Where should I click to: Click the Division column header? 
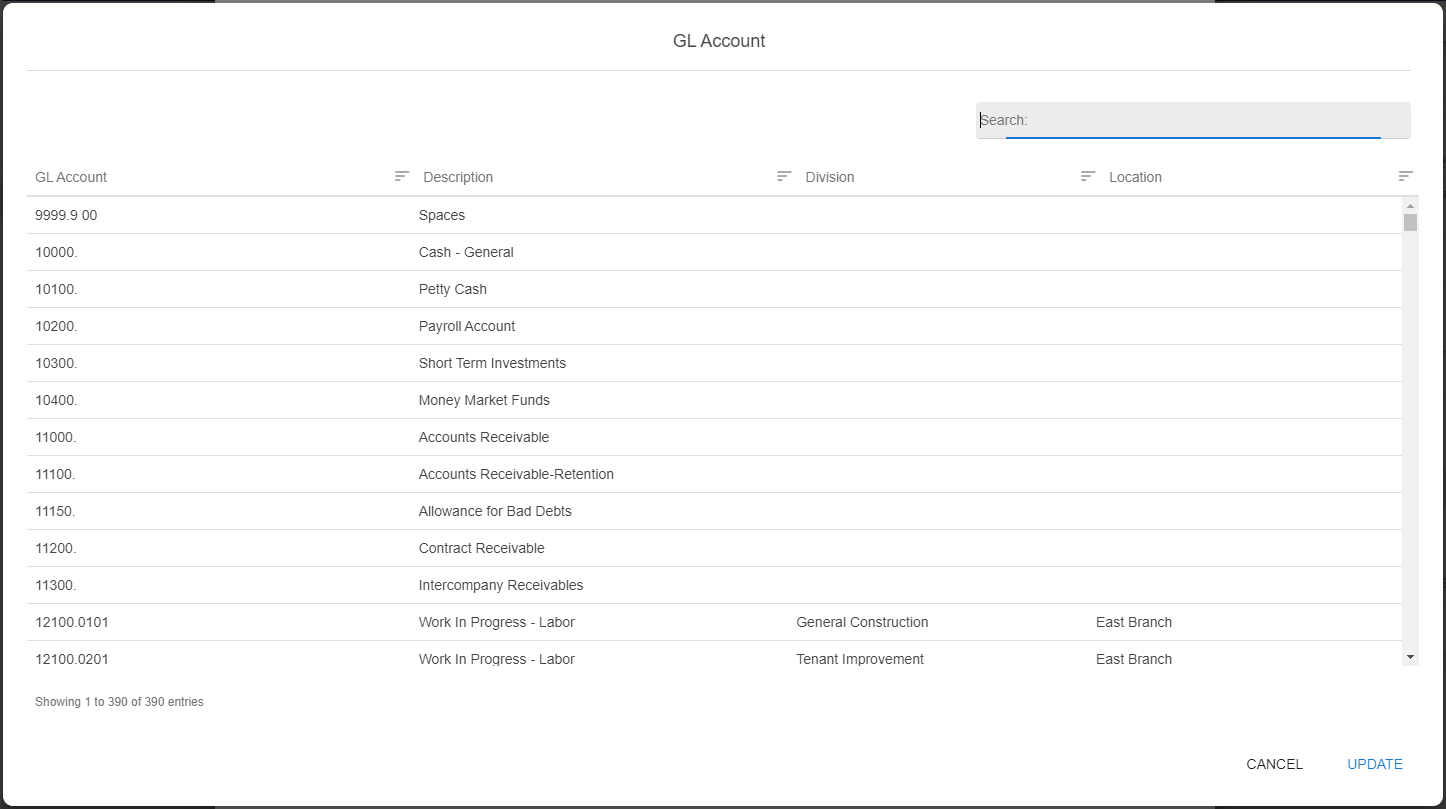click(830, 177)
